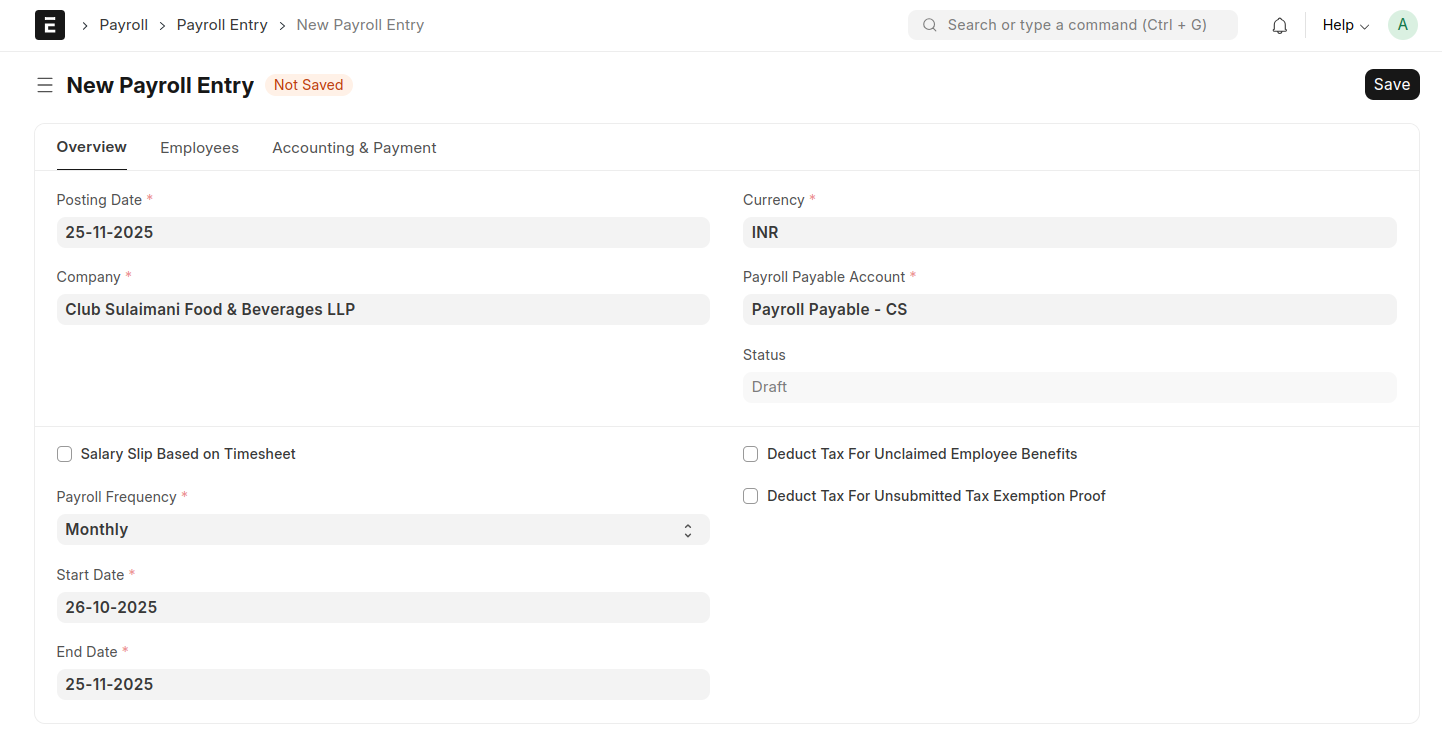
Task: Open the Accounting & Payment tab
Action: pyautogui.click(x=354, y=148)
